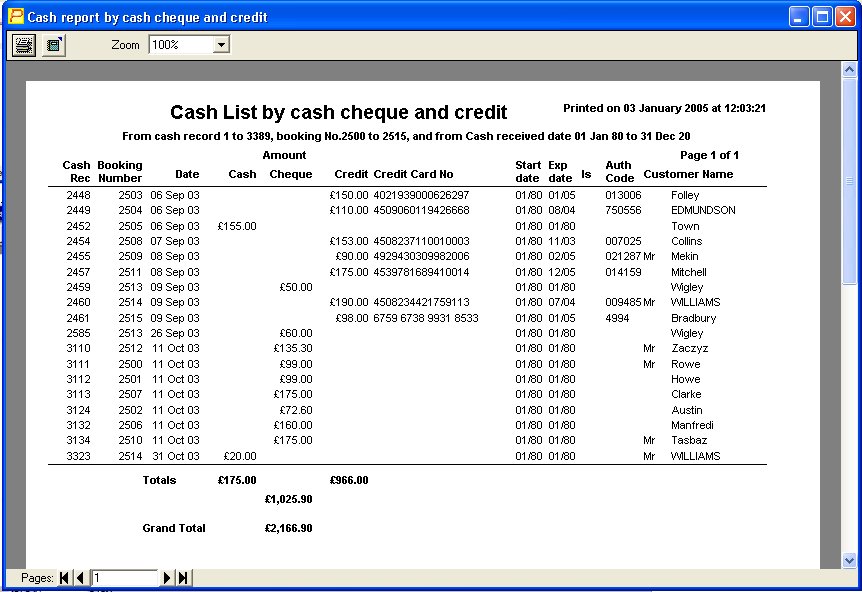Click the 'Page 1 of 1' label
This screenshot has height=592, width=862.
tap(709, 155)
